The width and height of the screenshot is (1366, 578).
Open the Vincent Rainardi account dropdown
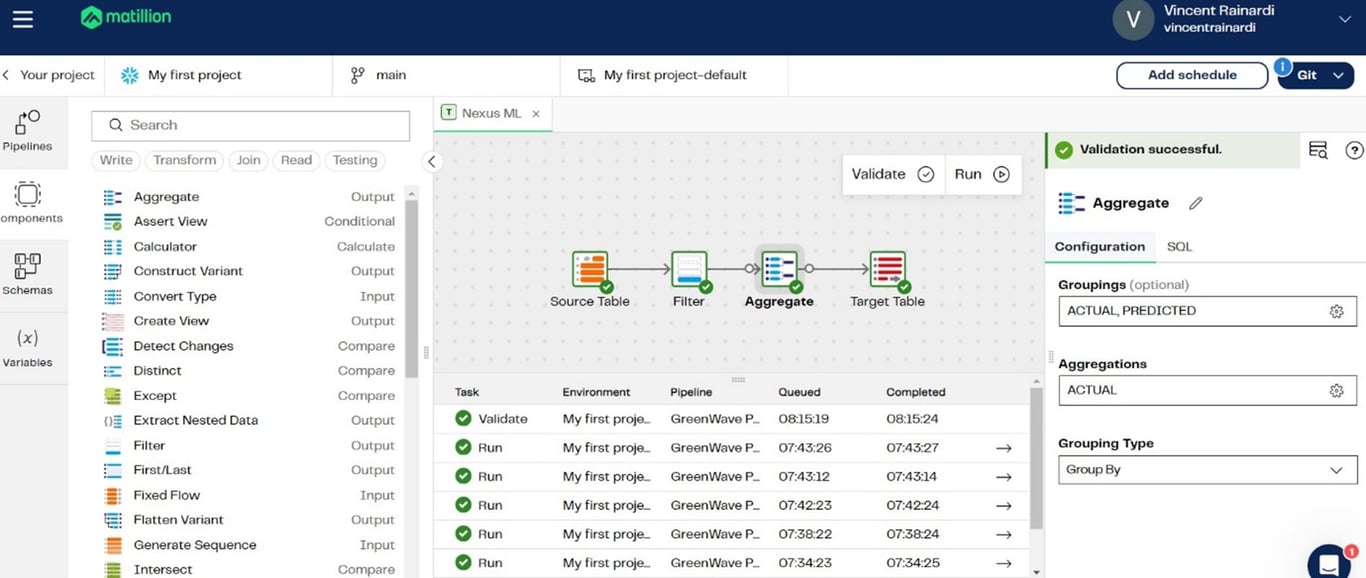point(1345,18)
